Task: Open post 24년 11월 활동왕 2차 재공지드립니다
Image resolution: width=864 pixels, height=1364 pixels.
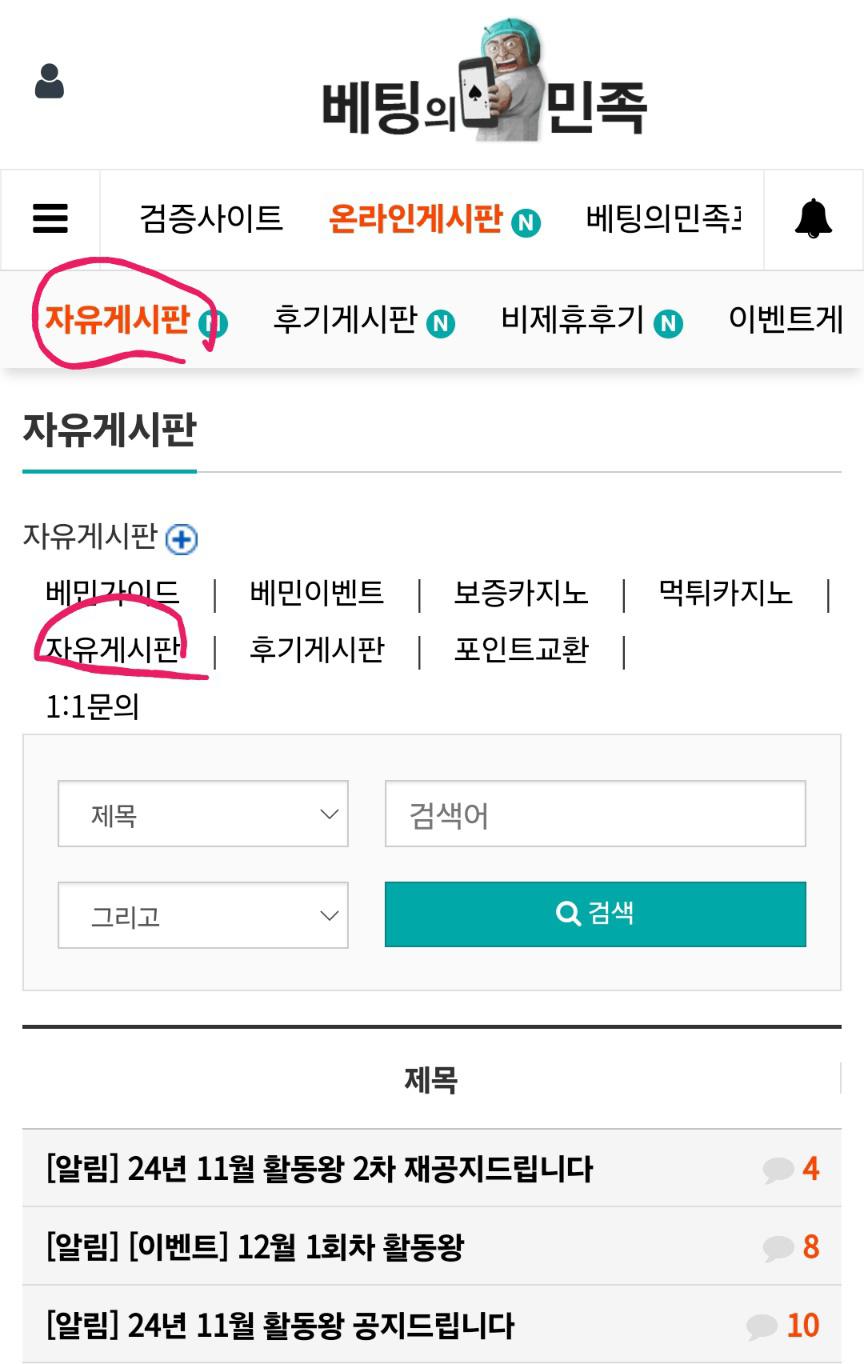Action: (320, 1169)
